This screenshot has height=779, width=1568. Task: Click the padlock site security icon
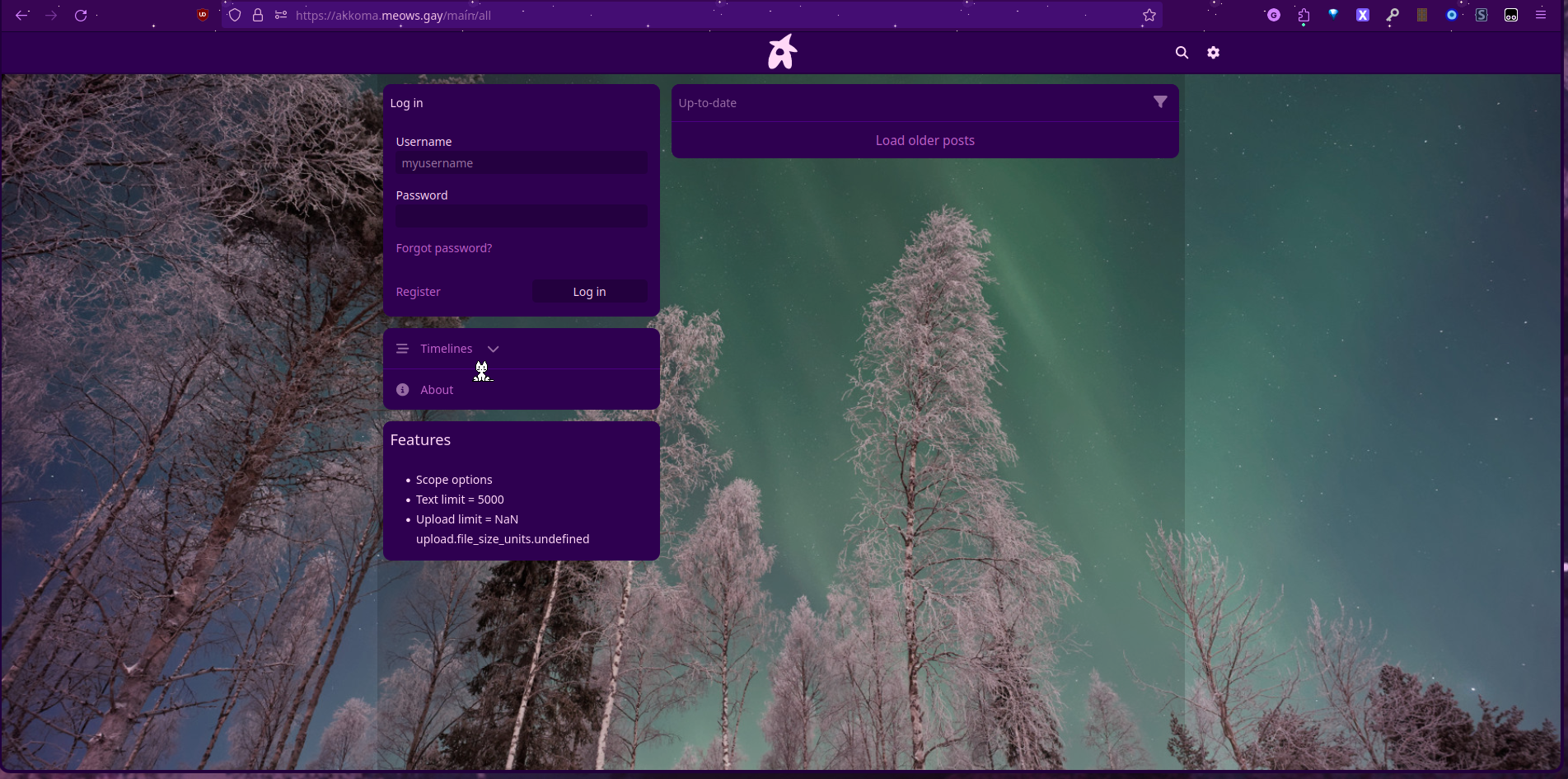[258, 15]
